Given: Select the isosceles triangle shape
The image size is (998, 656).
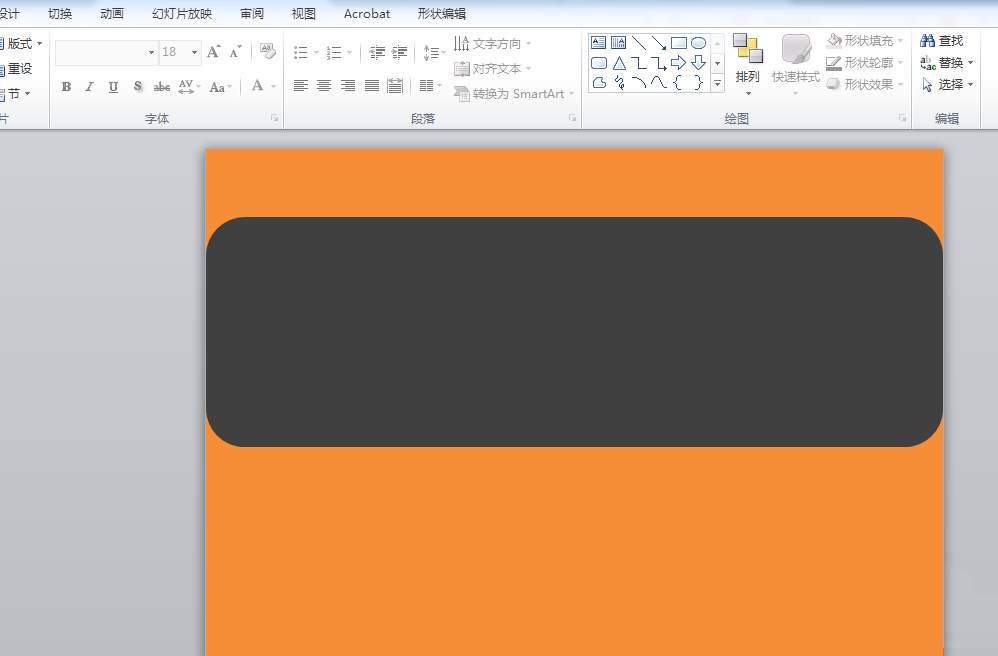Looking at the screenshot, I should pyautogui.click(x=619, y=62).
